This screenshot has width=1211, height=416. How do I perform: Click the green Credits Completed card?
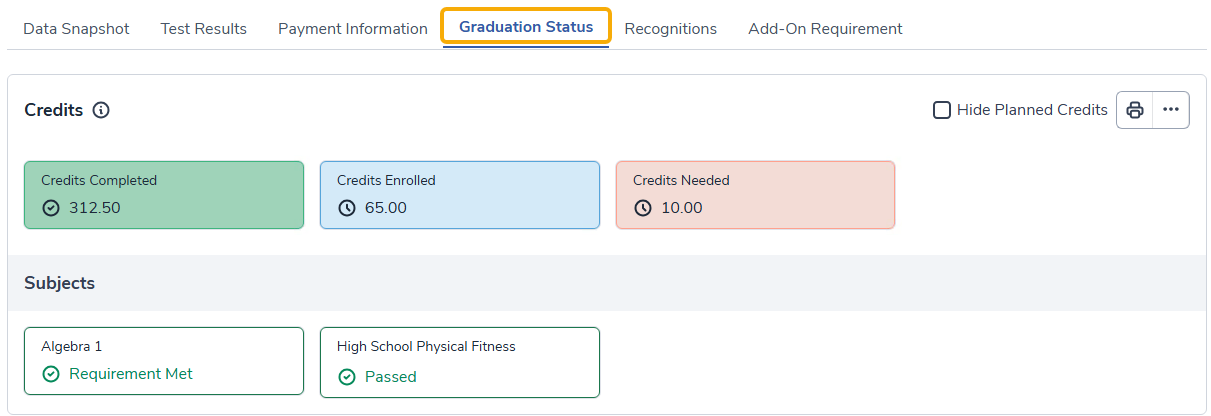(164, 195)
